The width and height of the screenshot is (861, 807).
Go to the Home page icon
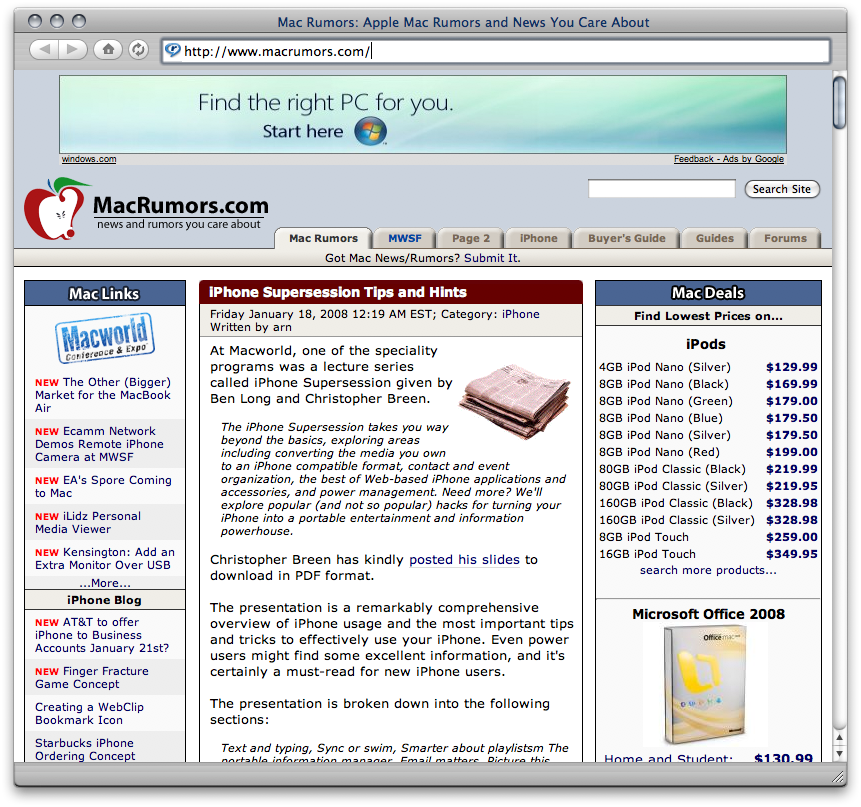coord(108,50)
